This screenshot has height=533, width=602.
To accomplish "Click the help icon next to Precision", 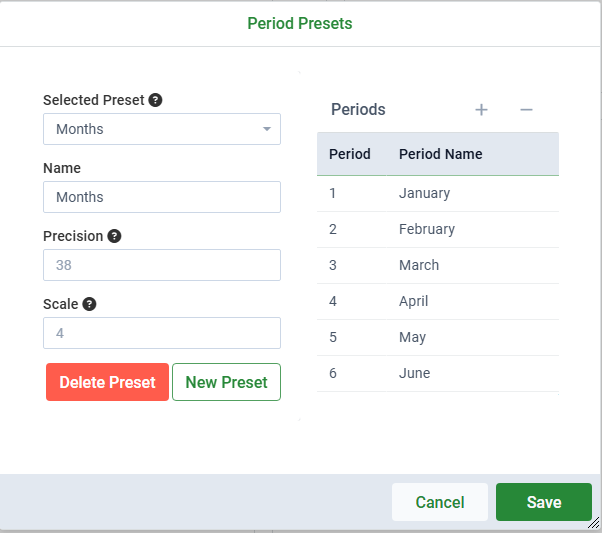I will coord(114,236).
